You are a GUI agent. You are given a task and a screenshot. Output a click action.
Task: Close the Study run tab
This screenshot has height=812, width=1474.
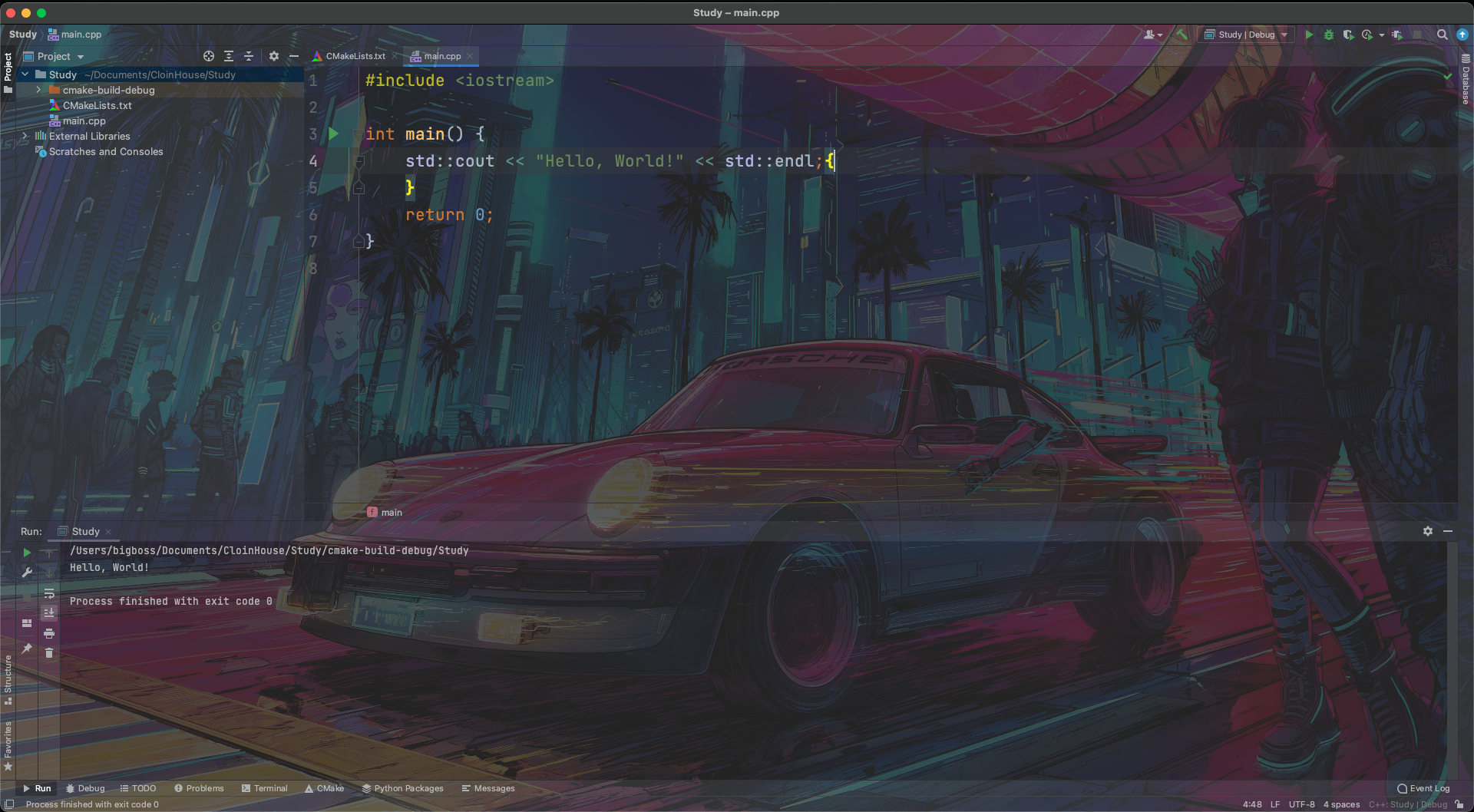[x=108, y=531]
